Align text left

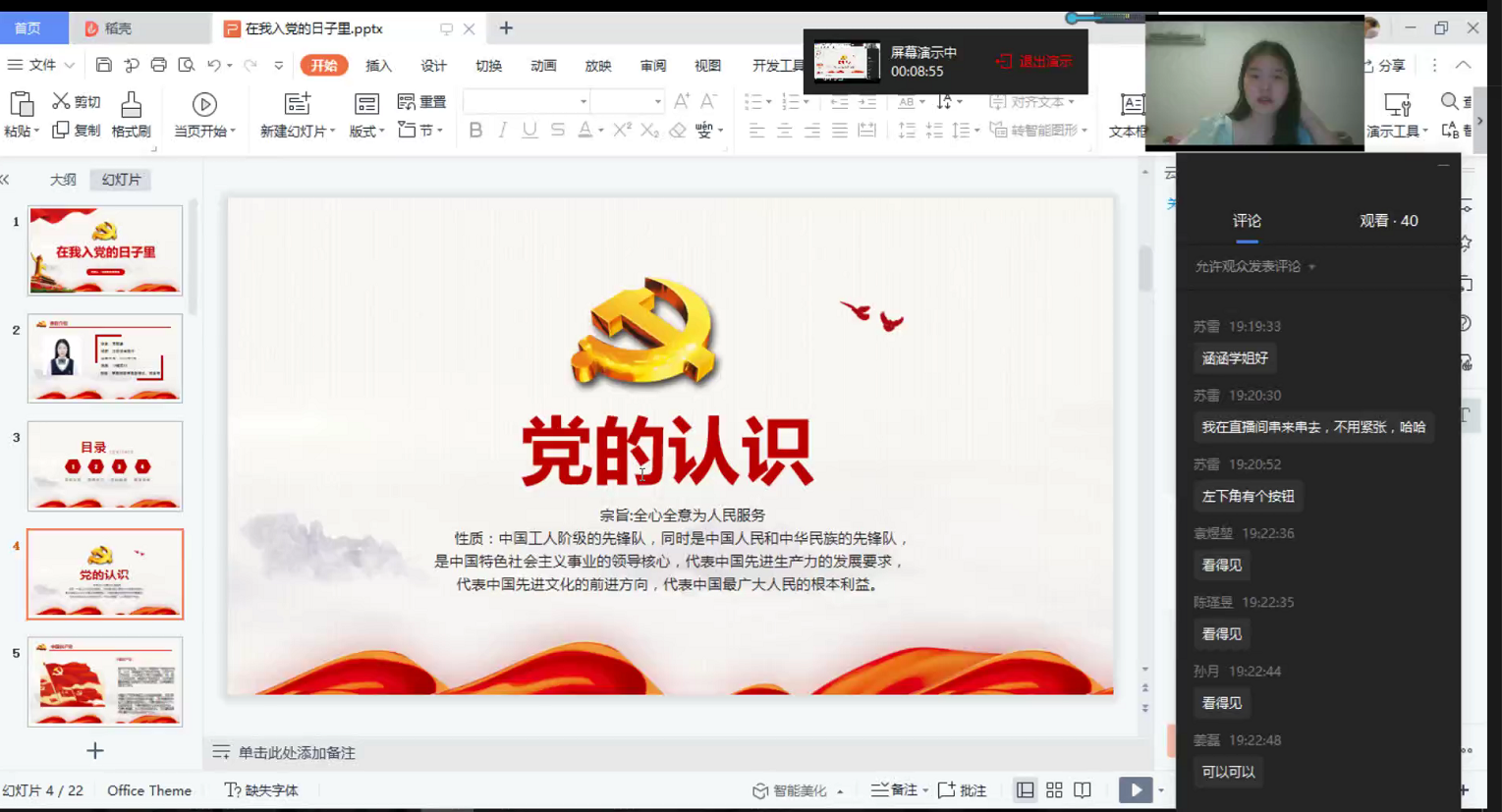tap(756, 130)
